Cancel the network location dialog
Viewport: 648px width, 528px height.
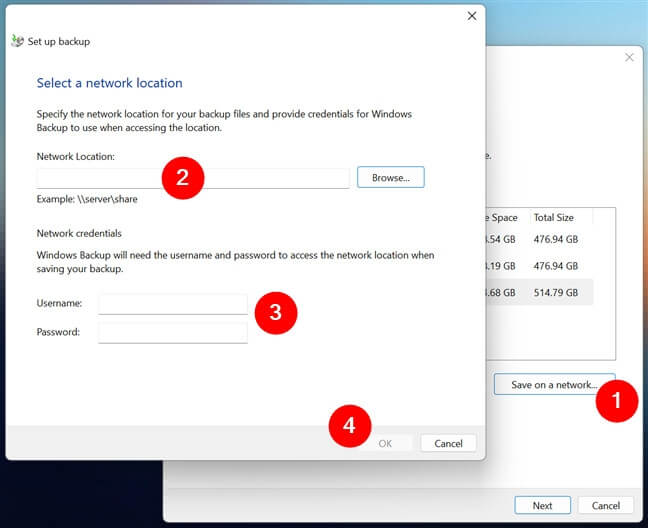click(x=448, y=443)
